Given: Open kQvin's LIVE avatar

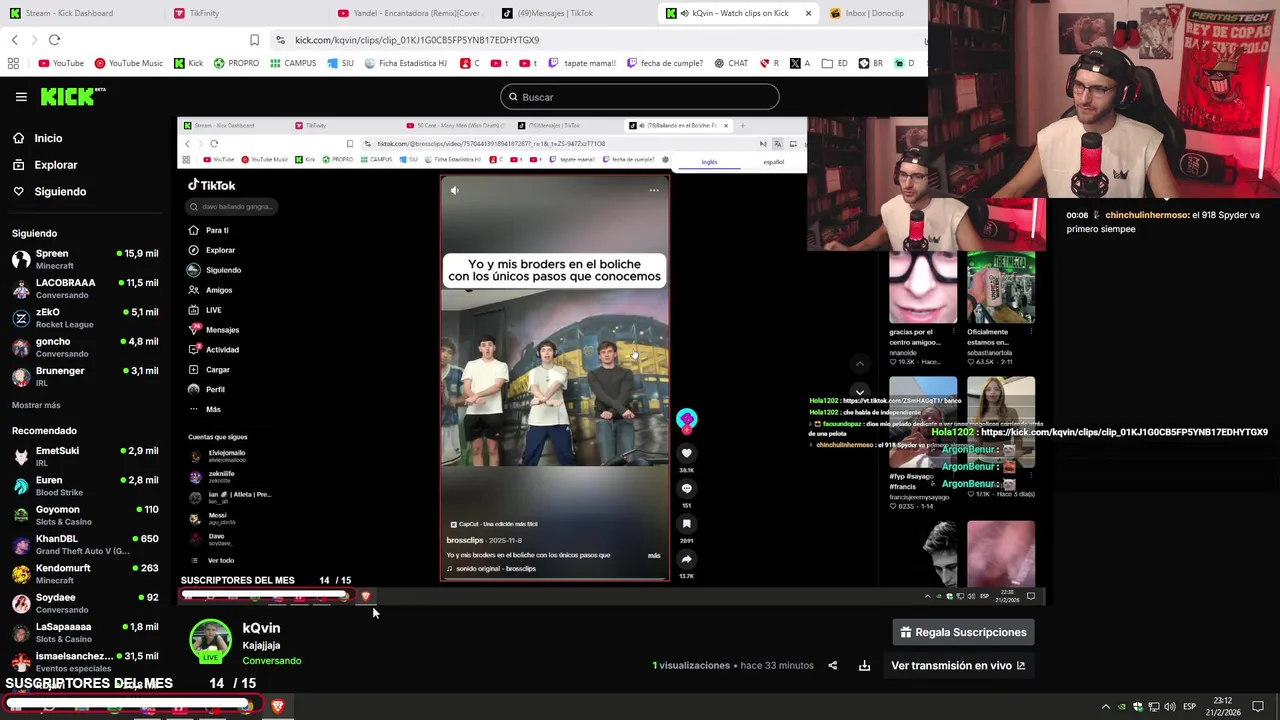Looking at the screenshot, I should point(210,641).
